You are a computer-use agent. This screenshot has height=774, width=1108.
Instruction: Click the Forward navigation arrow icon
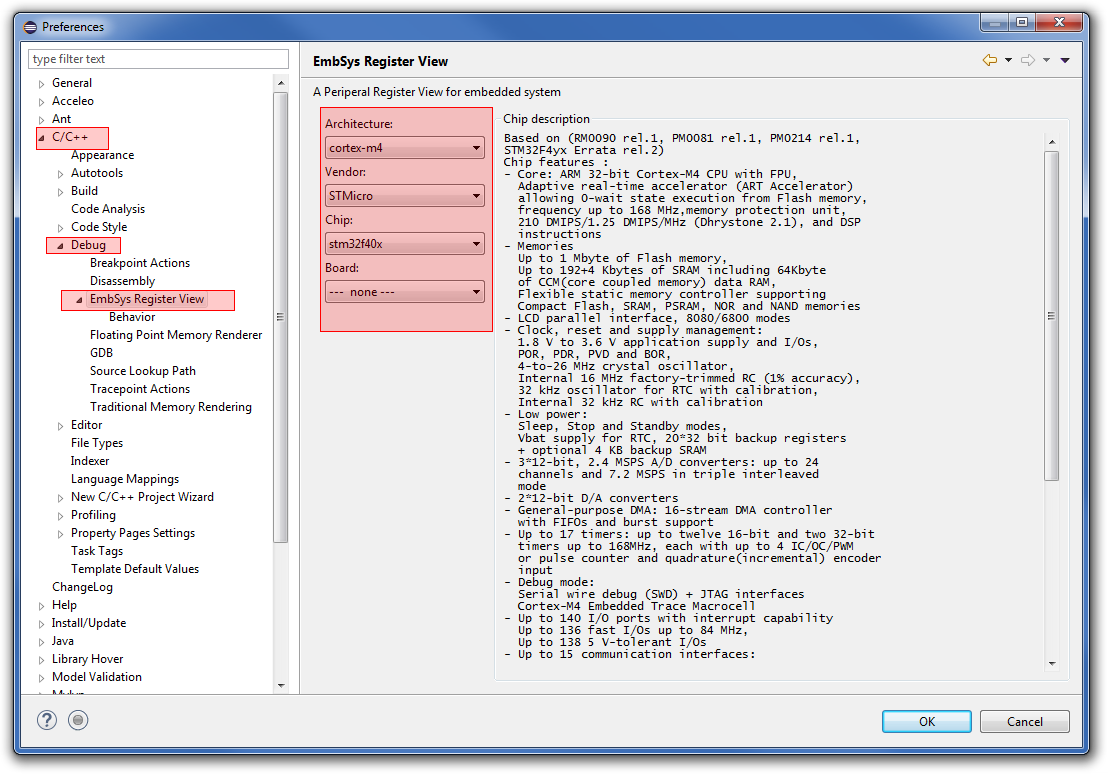pyautogui.click(x=1027, y=60)
